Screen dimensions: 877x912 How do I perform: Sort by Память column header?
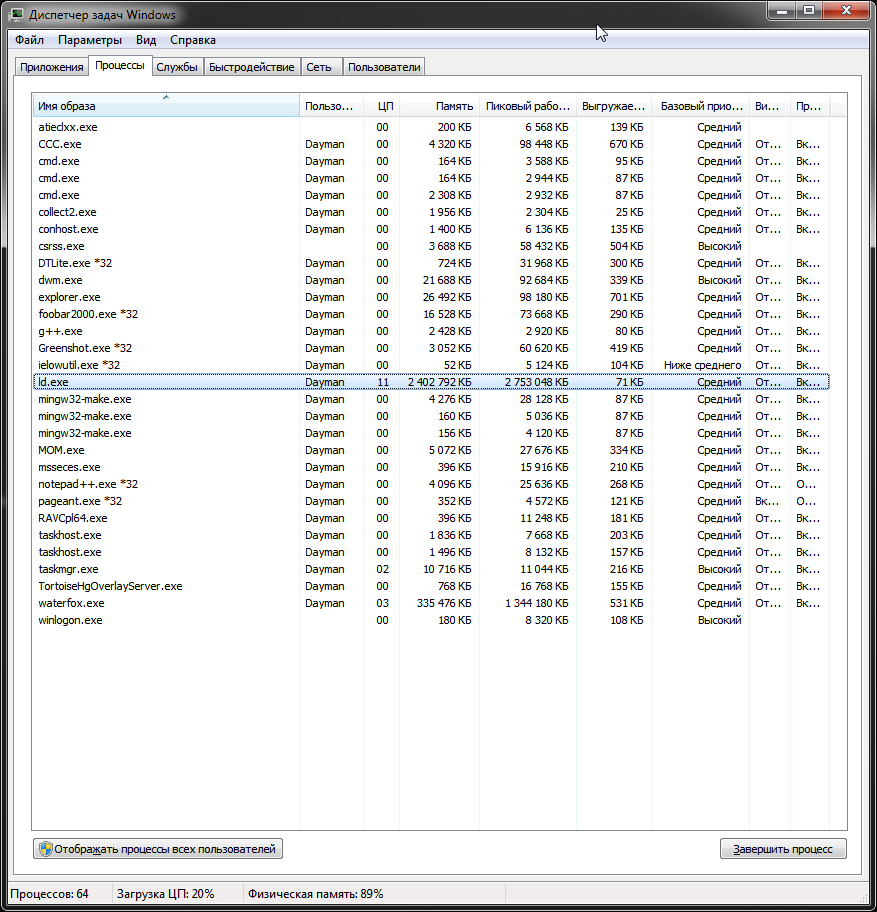440,106
